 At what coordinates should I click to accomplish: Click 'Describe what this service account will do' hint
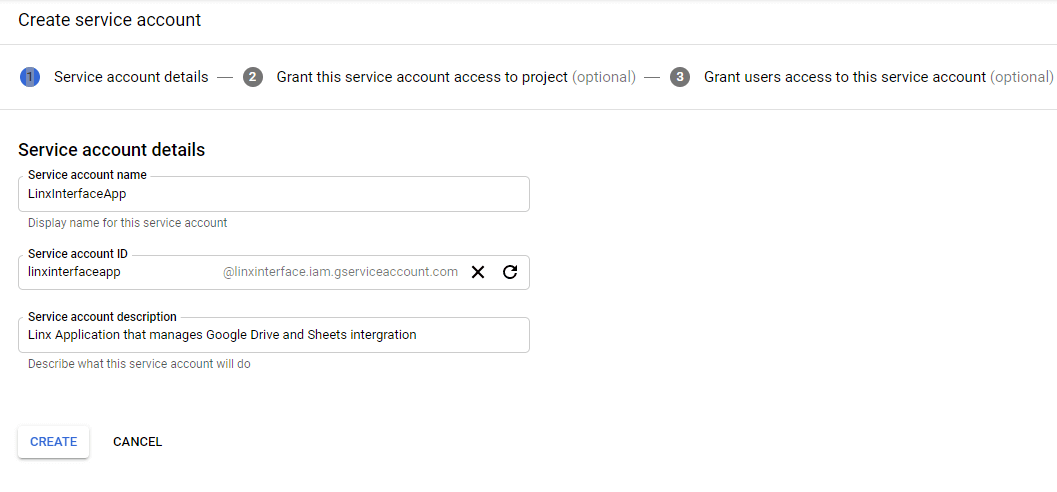tap(140, 364)
